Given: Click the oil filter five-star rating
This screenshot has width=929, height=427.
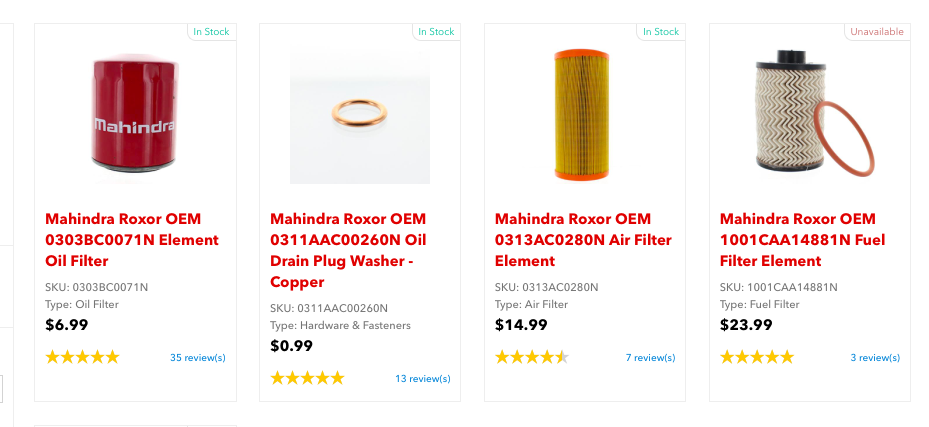Looking at the screenshot, I should point(82,357).
